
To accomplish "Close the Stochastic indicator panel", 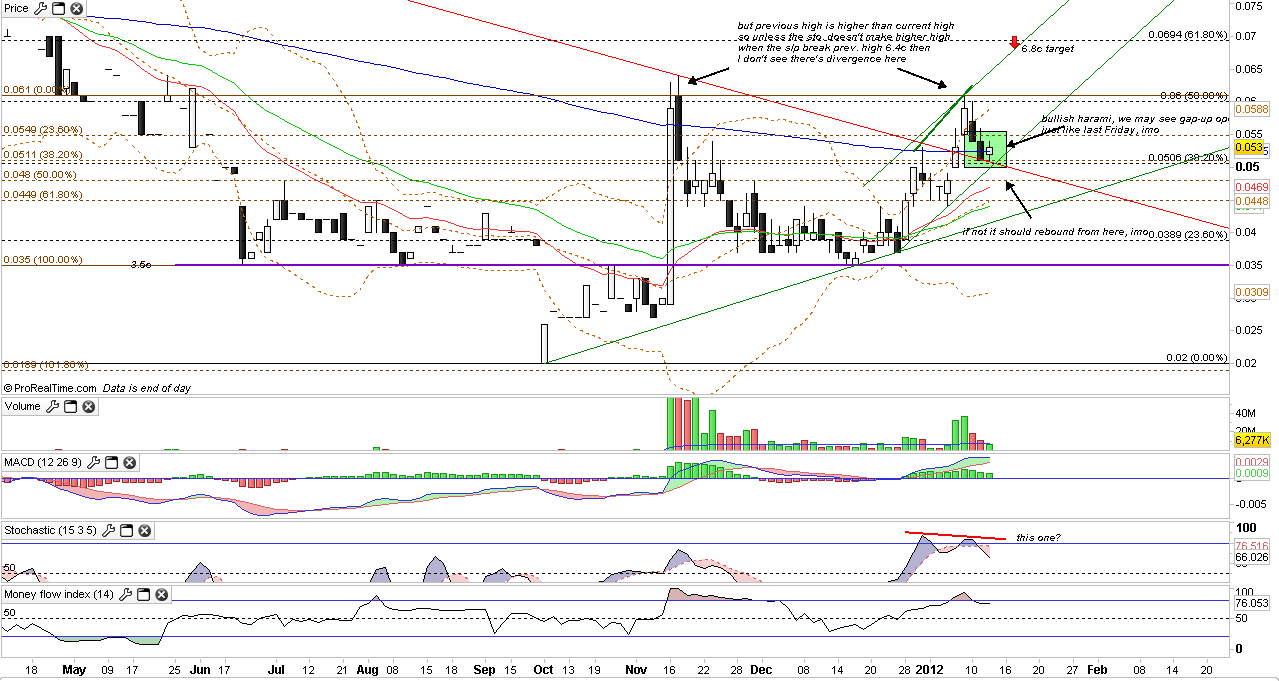I will pos(146,530).
